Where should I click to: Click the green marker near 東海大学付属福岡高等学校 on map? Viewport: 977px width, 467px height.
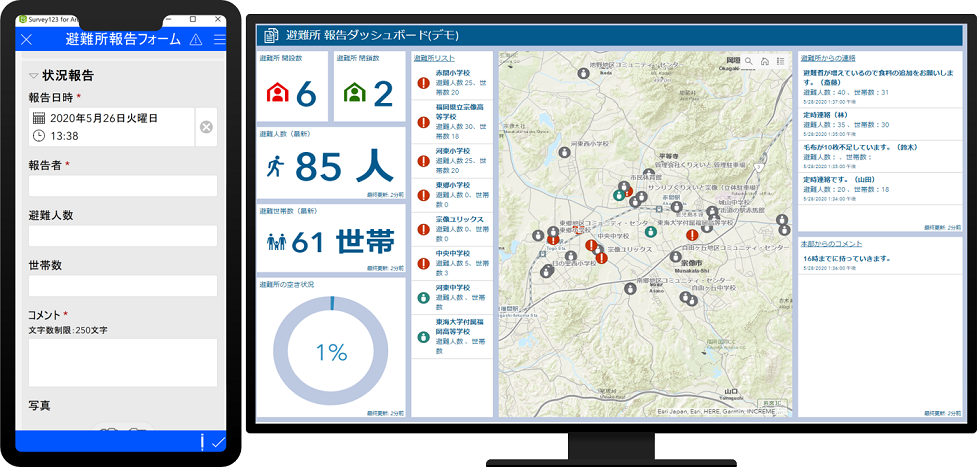coord(651,232)
